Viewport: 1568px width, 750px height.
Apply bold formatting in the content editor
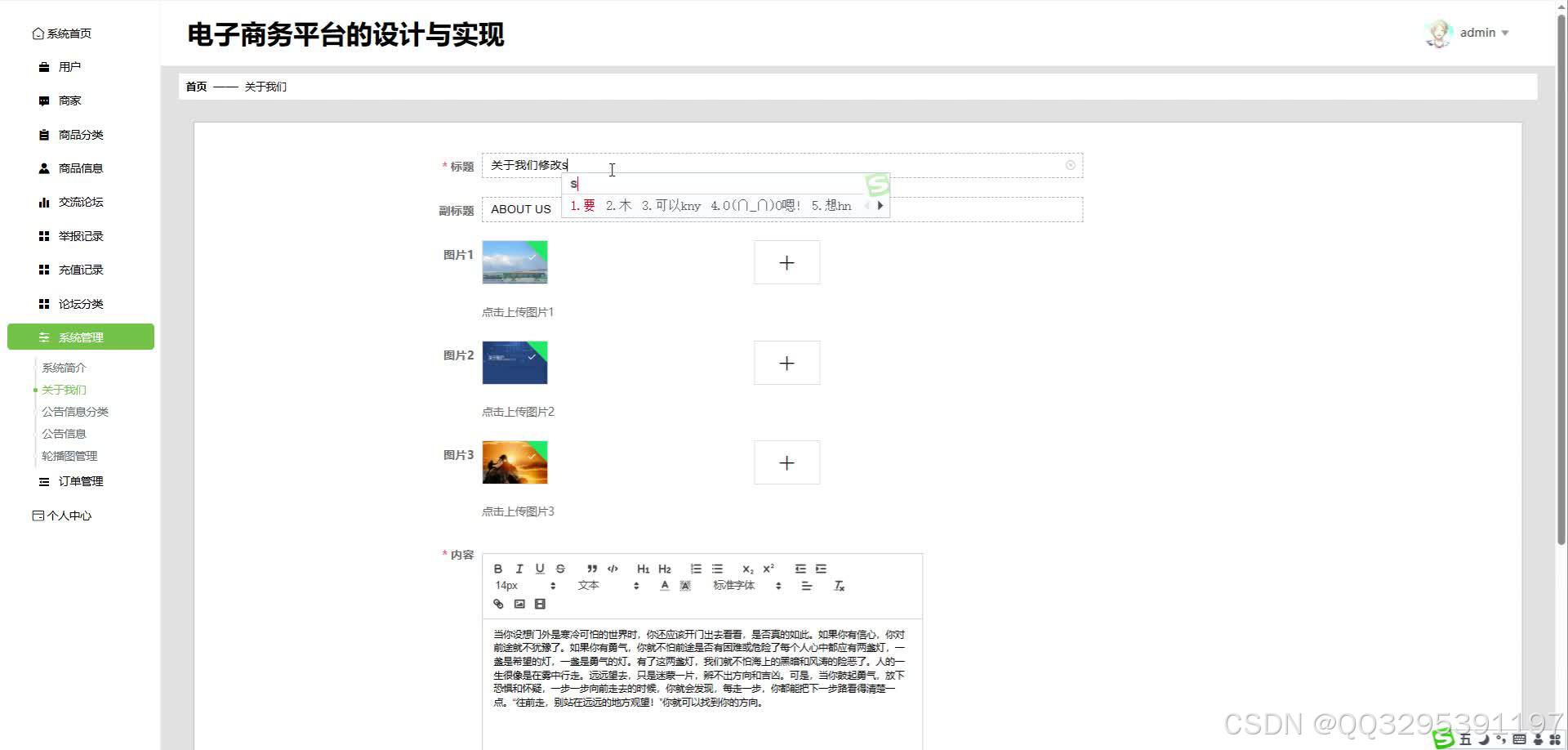(x=497, y=569)
